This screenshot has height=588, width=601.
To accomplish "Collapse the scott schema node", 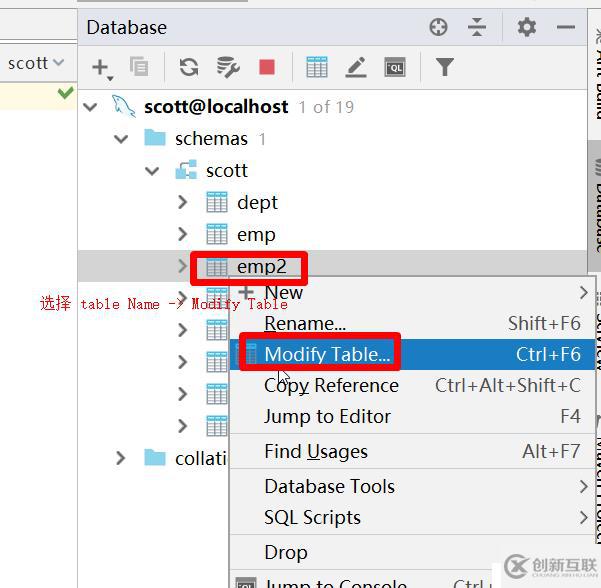I will click(152, 171).
